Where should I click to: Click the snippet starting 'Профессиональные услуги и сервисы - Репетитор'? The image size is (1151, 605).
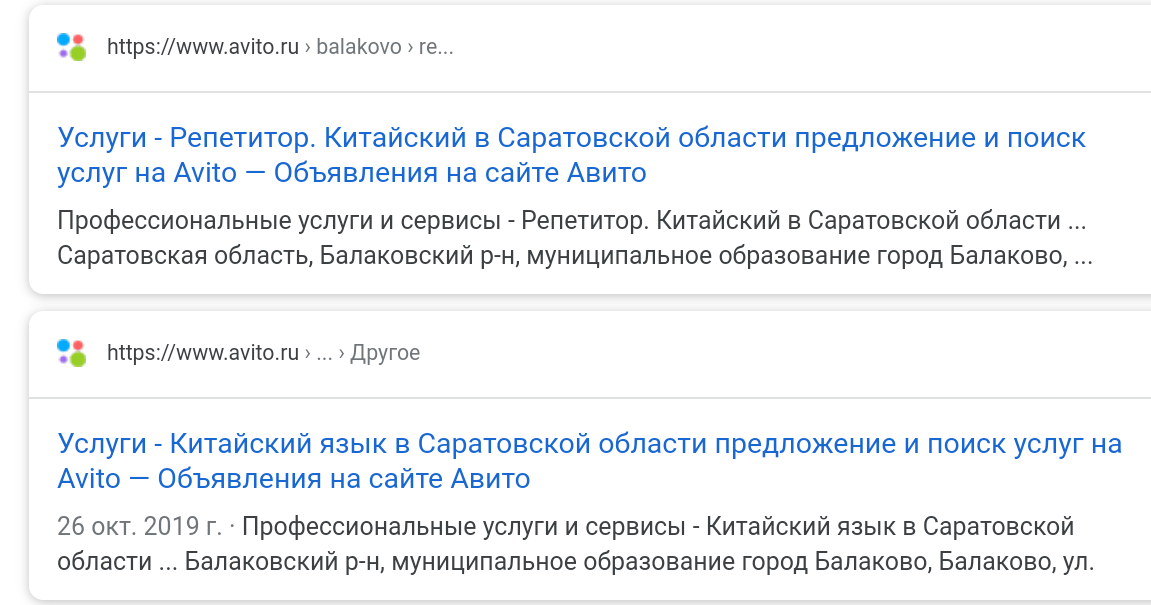pos(571,220)
